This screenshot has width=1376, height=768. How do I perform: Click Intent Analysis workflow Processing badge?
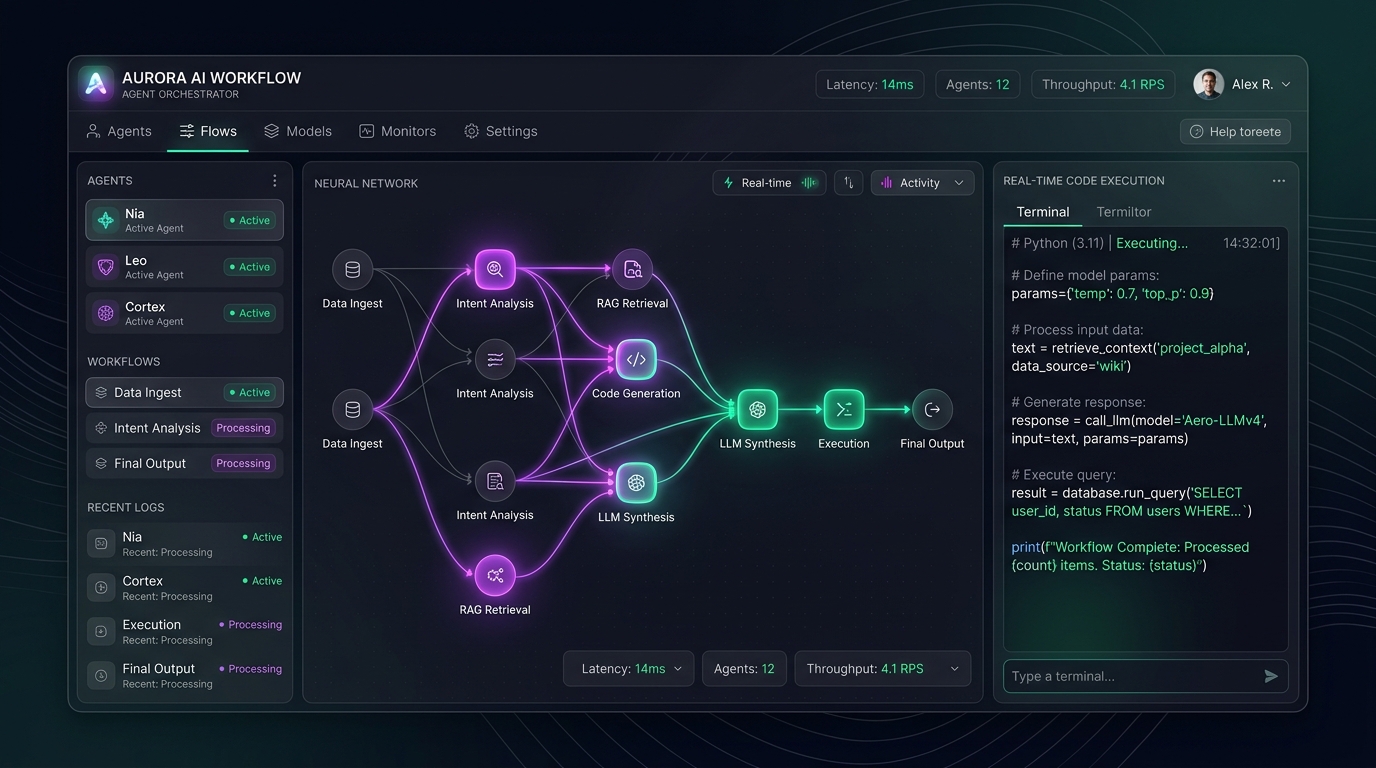pos(243,428)
